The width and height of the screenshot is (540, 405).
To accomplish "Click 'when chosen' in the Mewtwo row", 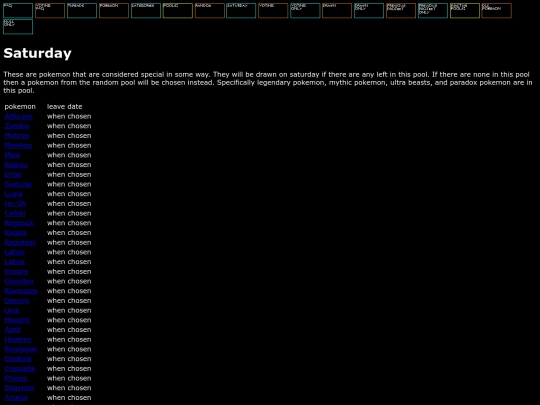I will (69, 145).
